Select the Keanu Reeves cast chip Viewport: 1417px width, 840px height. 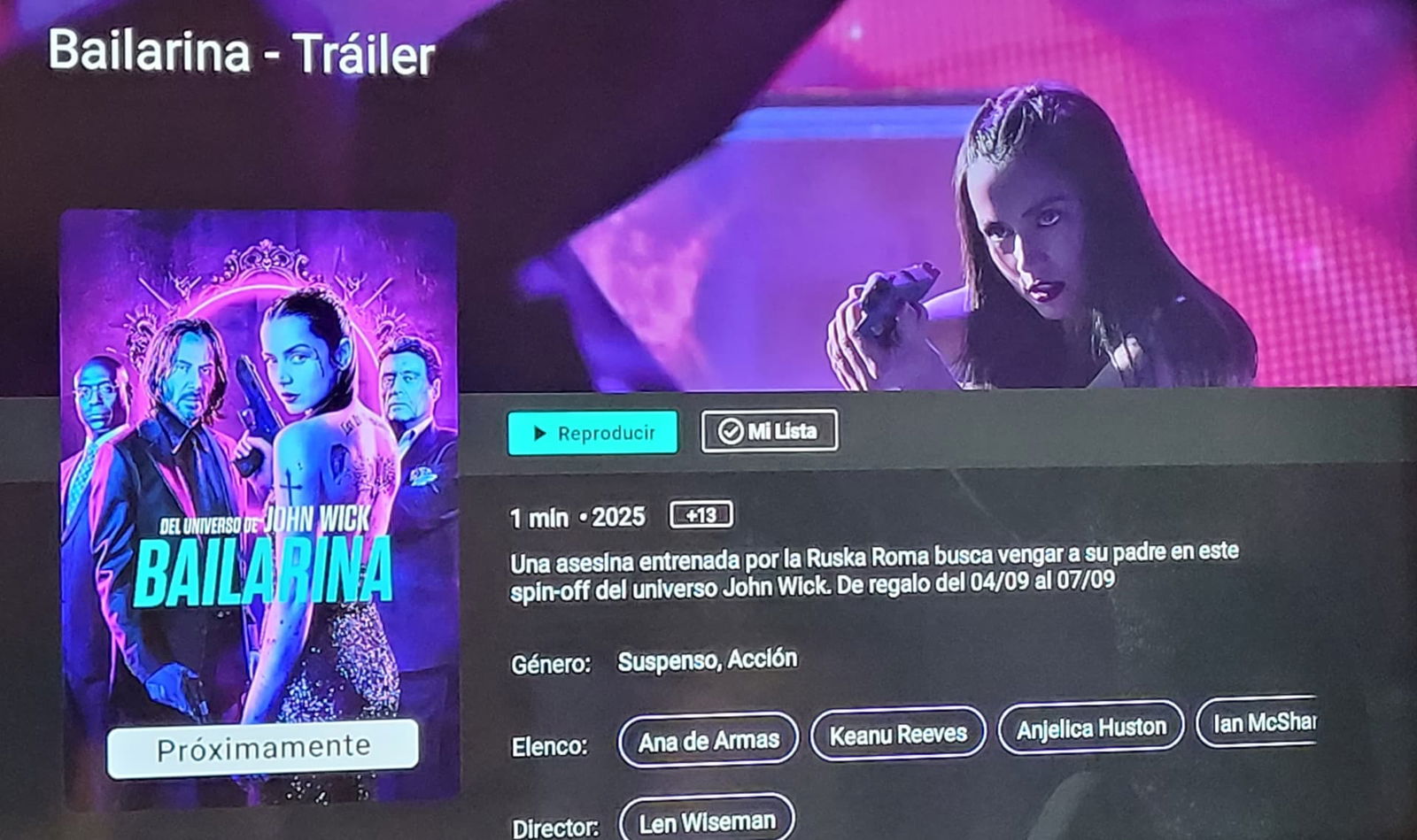[x=898, y=734]
